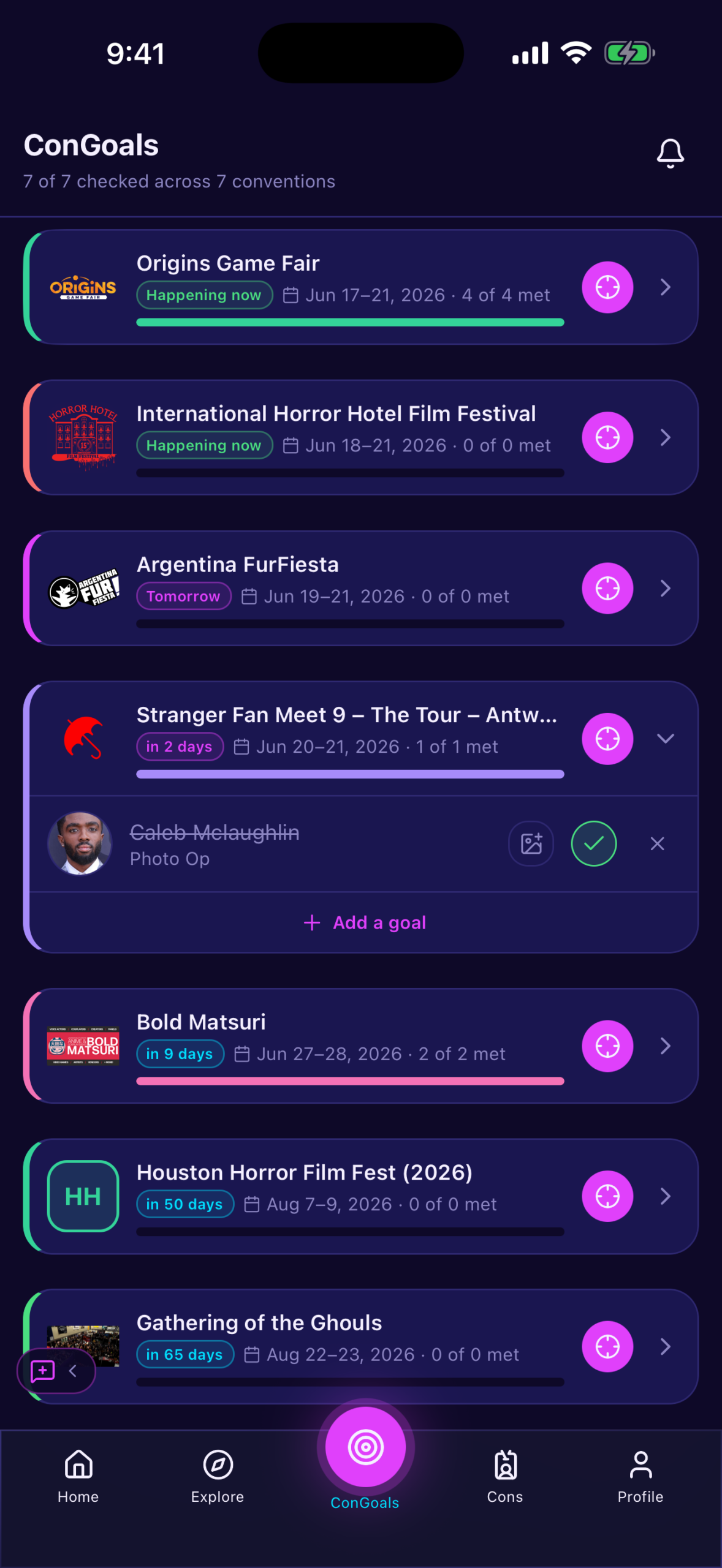The image size is (722, 1568).
Task: Switch to the Home tab
Action: [x=78, y=1476]
